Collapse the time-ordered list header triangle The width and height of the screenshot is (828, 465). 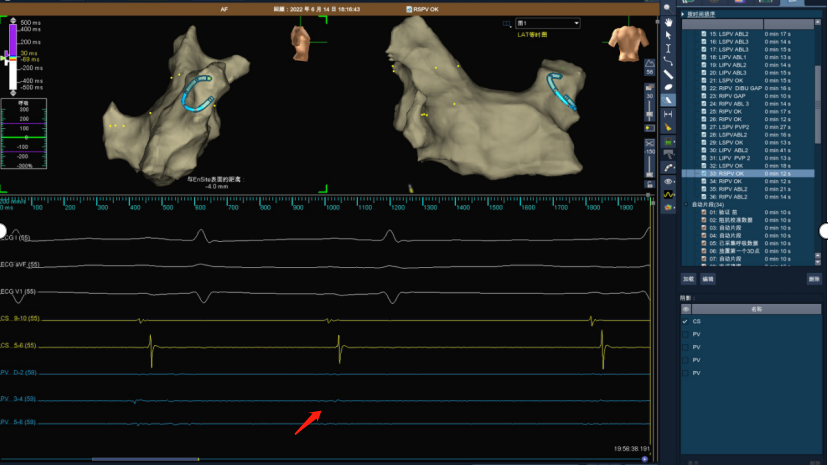[x=683, y=12]
